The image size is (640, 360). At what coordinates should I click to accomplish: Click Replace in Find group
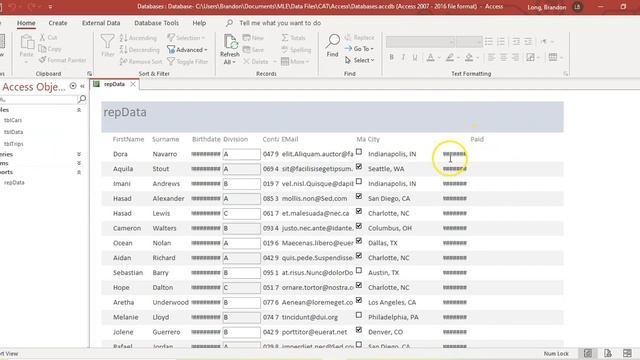pyautogui.click(x=360, y=38)
